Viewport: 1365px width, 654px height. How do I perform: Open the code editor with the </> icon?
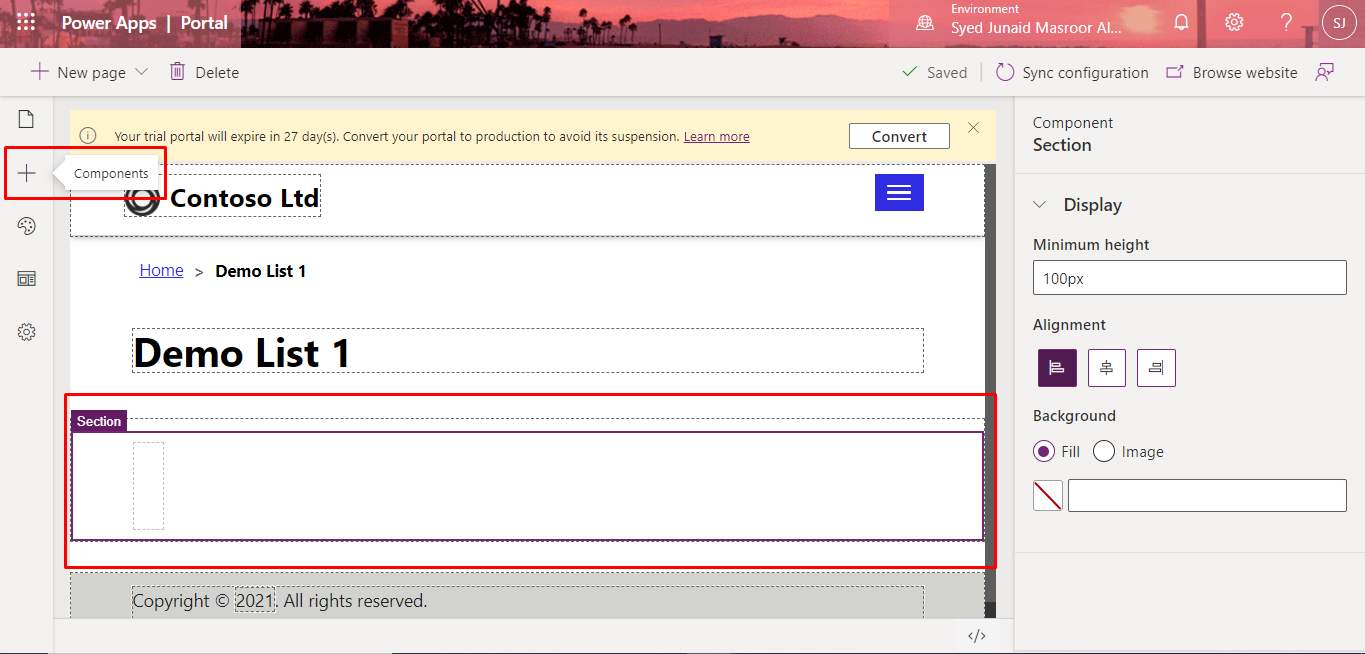(977, 635)
